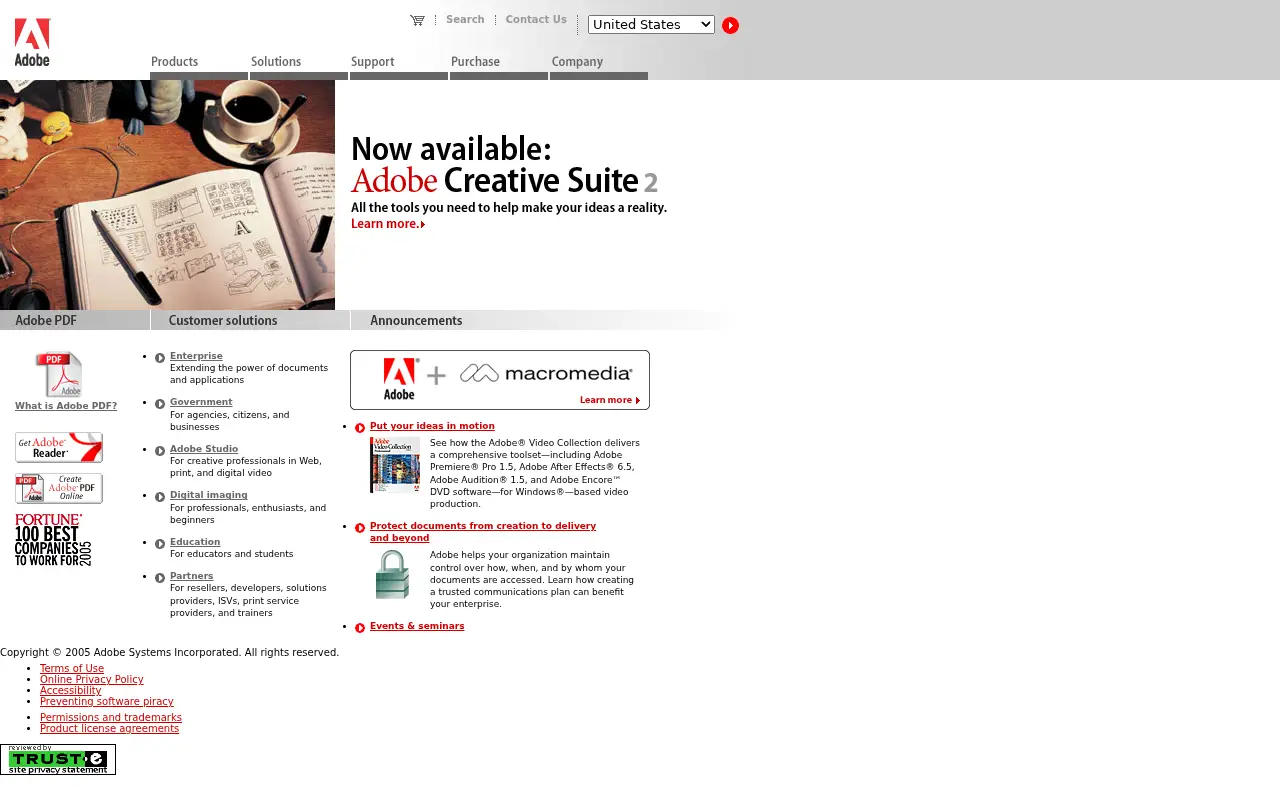Open the Product license agreements link
This screenshot has width=1280, height=800.
[110, 729]
